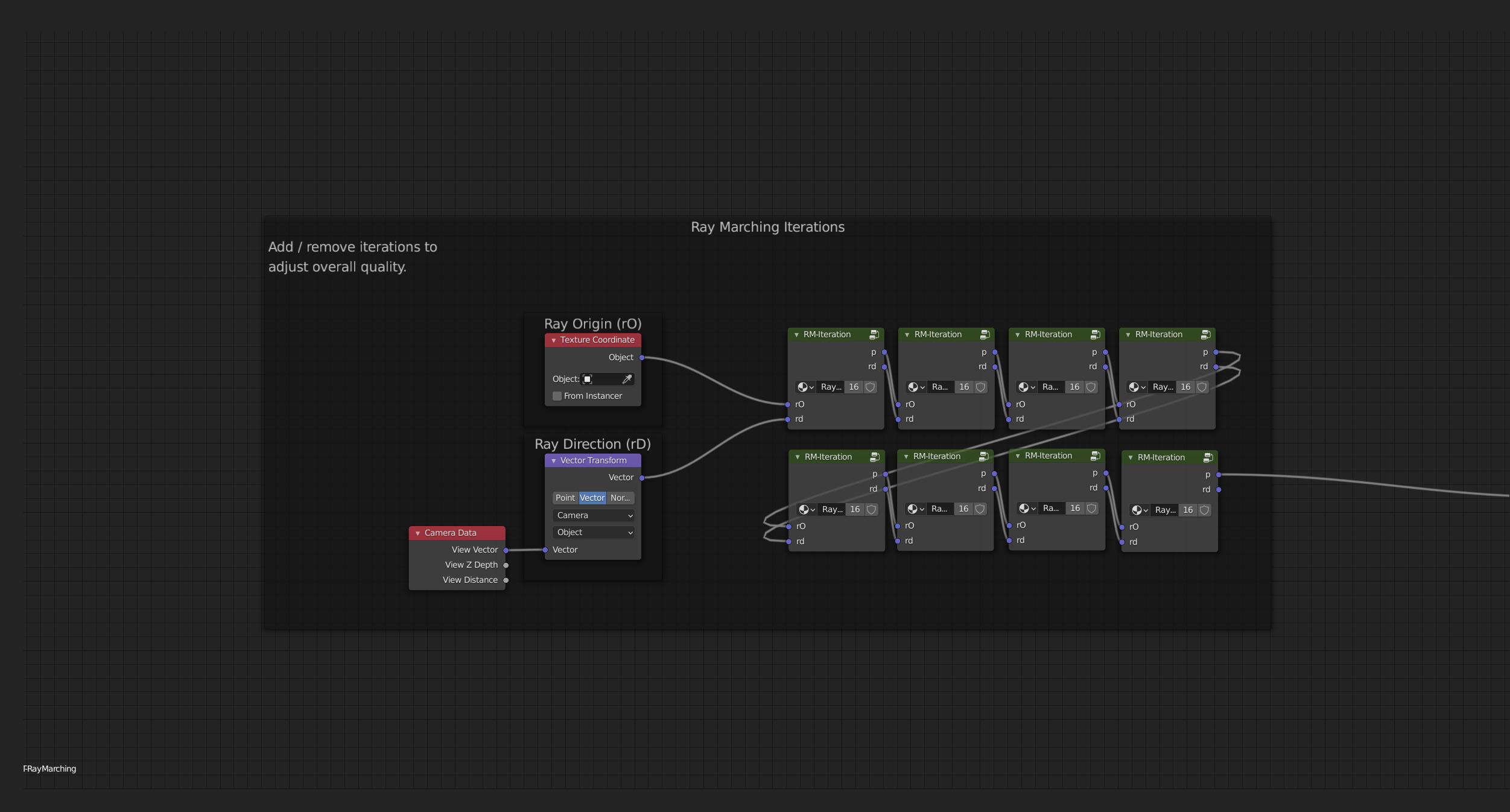Image resolution: width=1510 pixels, height=812 pixels.
Task: Click the RM-Iteration group name field
Action: [x=831, y=387]
